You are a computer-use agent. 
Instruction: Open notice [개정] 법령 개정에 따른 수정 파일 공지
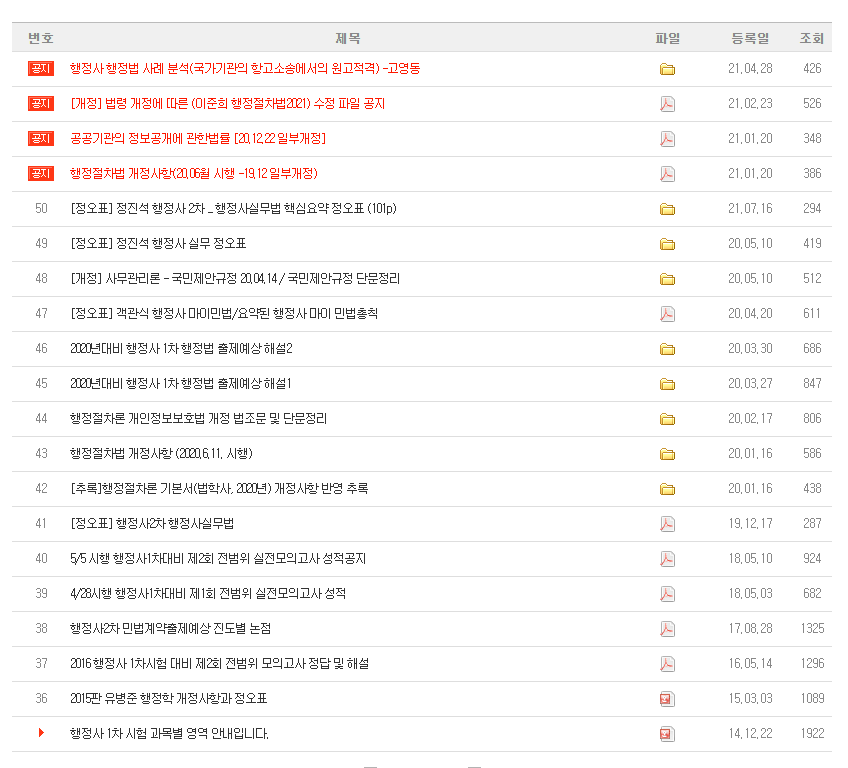coord(228,103)
